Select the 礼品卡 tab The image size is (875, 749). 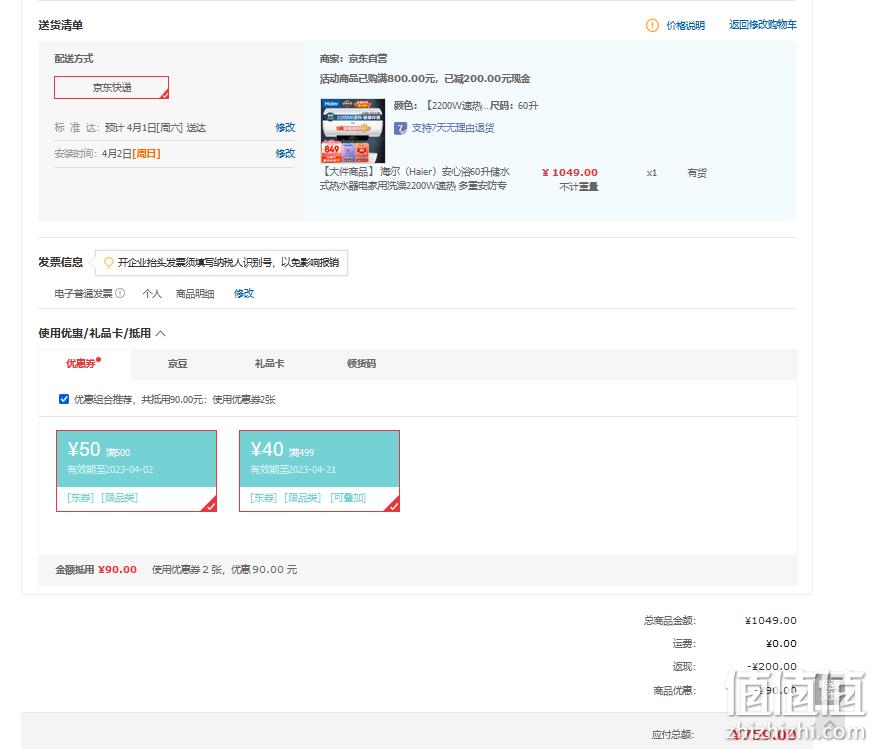270,364
